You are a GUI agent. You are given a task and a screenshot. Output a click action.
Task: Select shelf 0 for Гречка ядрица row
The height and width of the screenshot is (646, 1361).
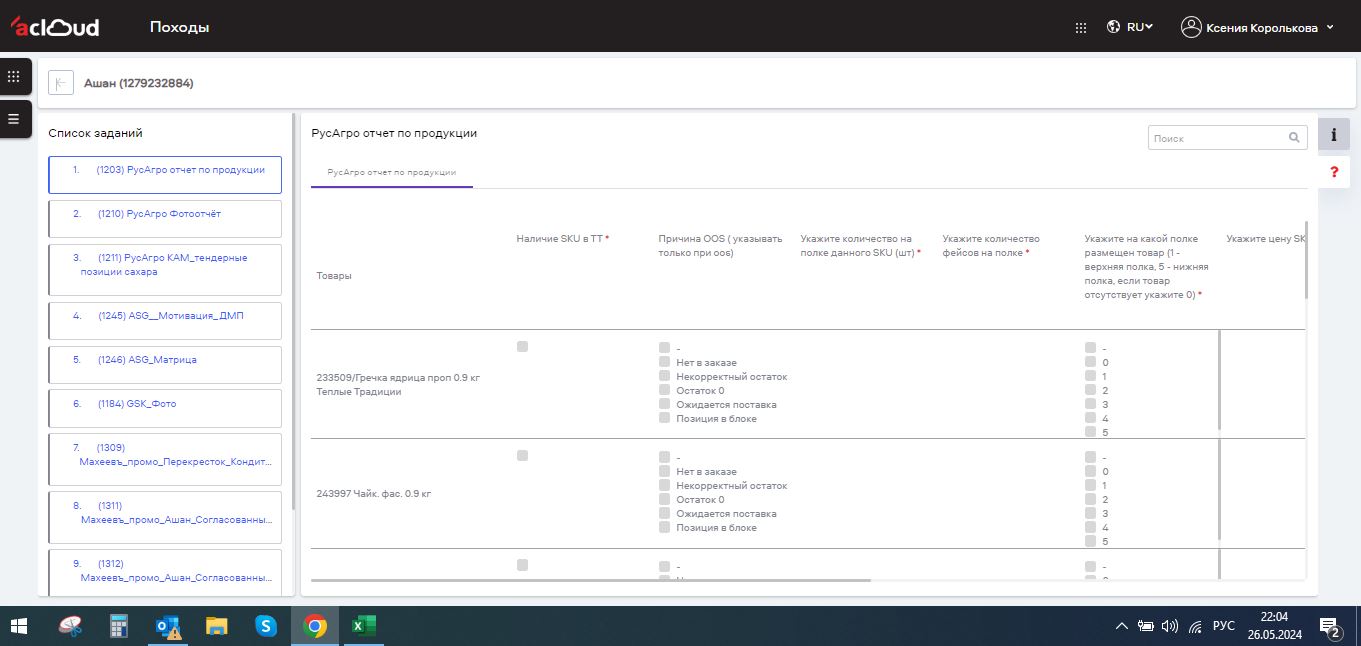(1090, 362)
